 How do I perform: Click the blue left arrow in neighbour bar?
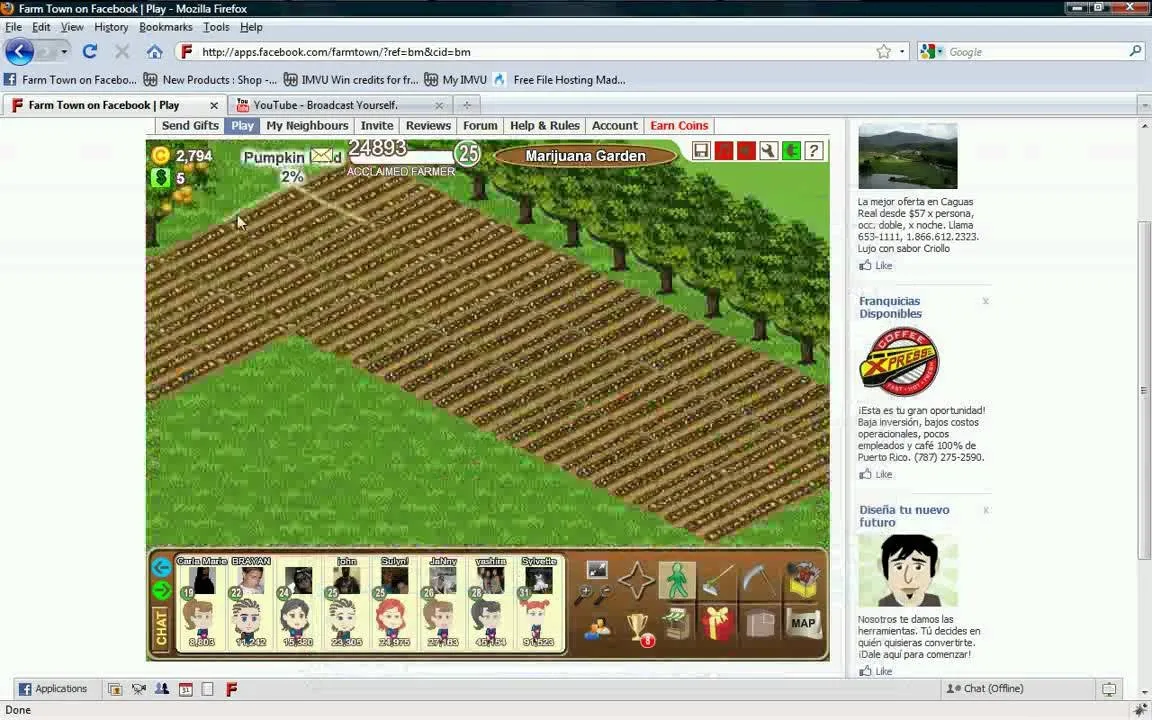coord(161,566)
